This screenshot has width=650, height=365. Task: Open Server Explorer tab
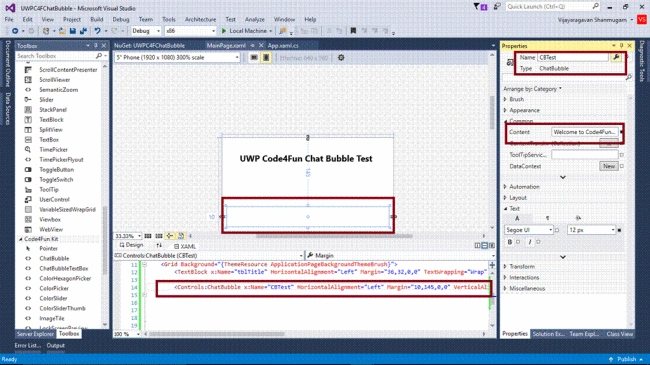click(x=35, y=334)
